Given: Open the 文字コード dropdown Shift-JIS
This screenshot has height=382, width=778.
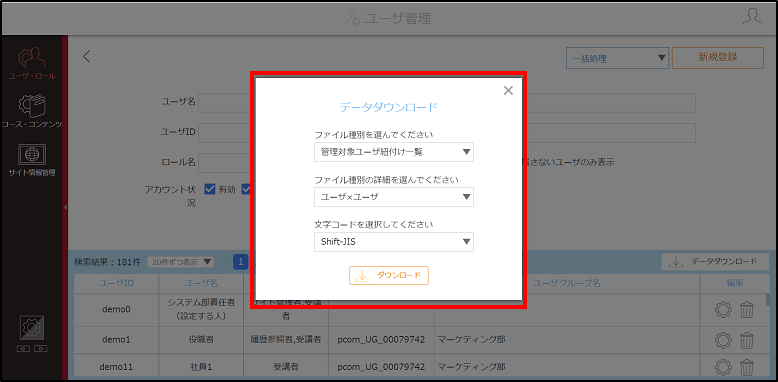Looking at the screenshot, I should tap(394, 242).
